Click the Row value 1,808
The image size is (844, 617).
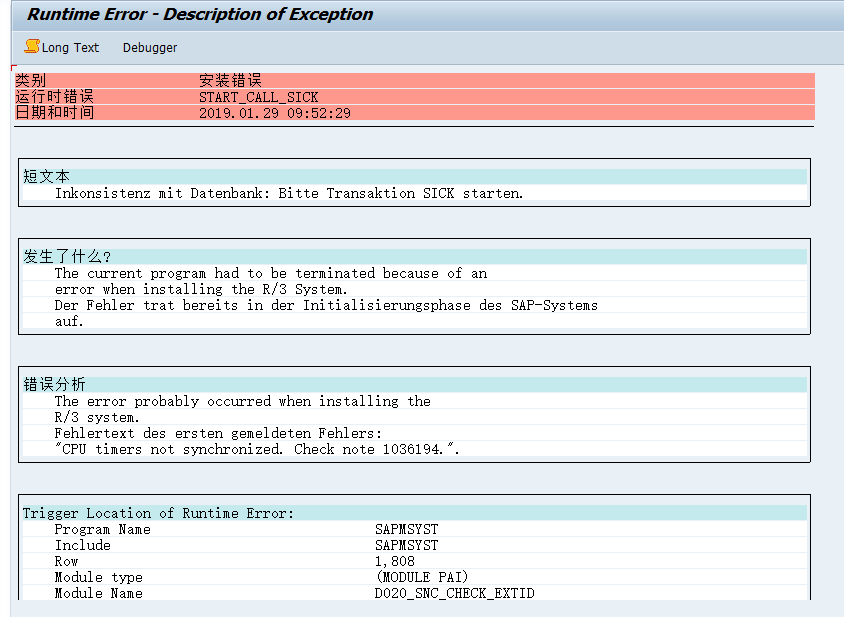pos(394,561)
